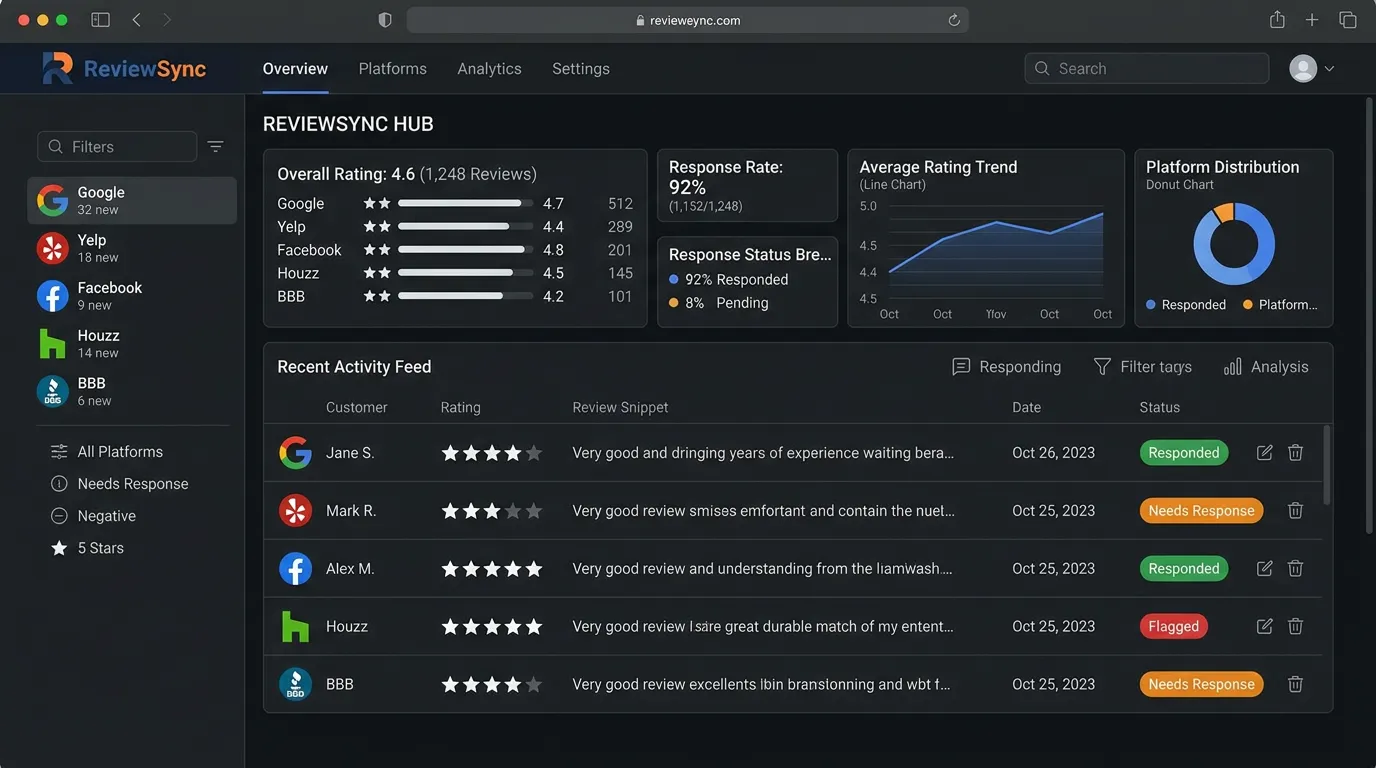Click the Average Rating Trend line chart

pos(995,252)
